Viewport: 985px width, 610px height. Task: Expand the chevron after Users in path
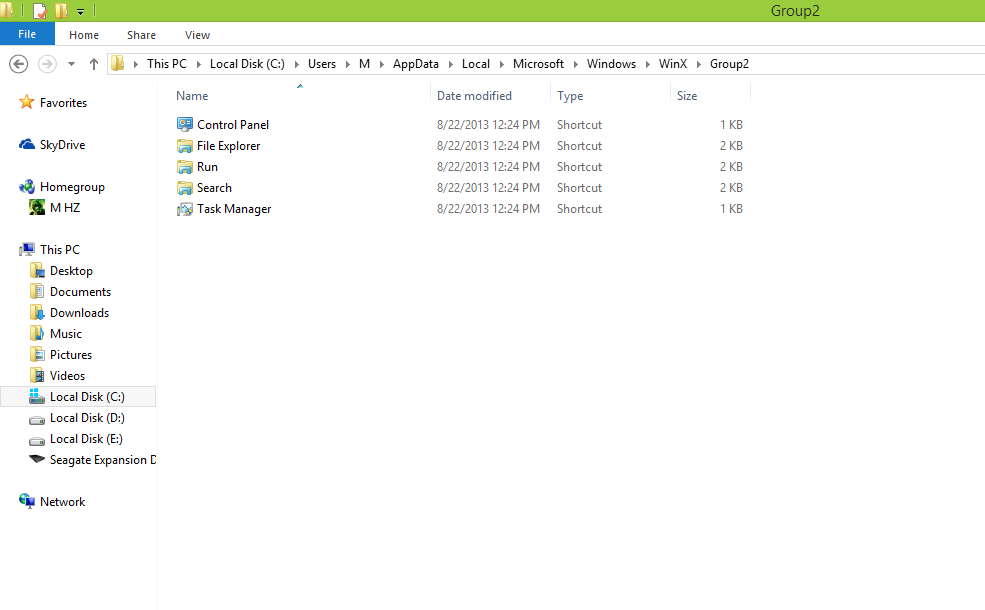(x=347, y=64)
